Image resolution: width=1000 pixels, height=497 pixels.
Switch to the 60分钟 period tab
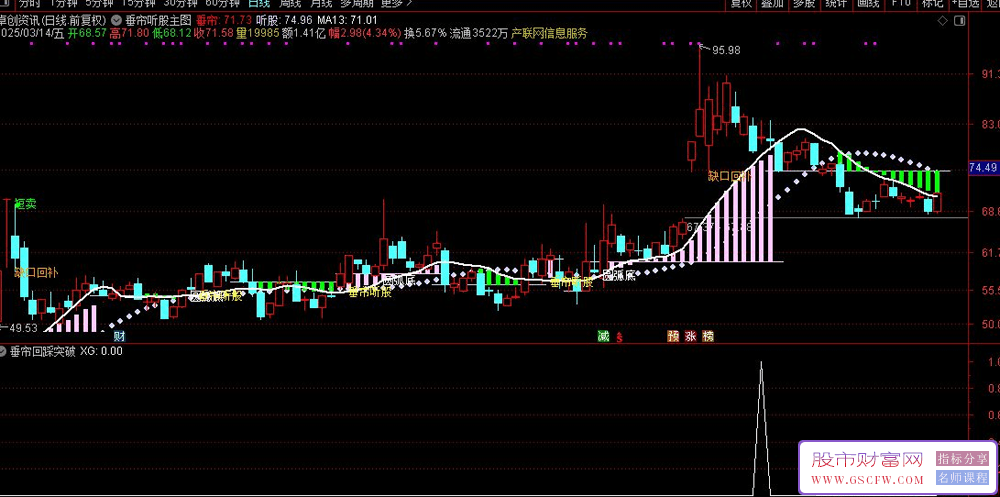[x=222, y=3]
